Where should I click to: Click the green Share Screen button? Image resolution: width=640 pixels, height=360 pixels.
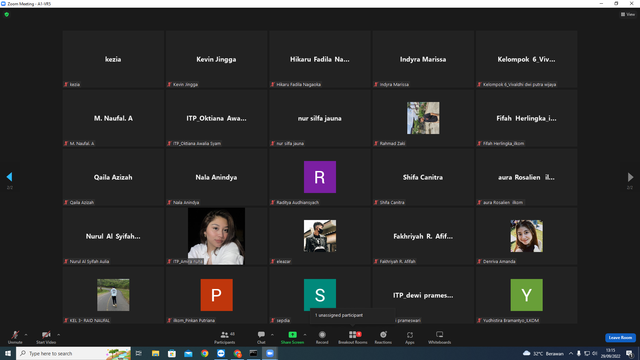292,337
